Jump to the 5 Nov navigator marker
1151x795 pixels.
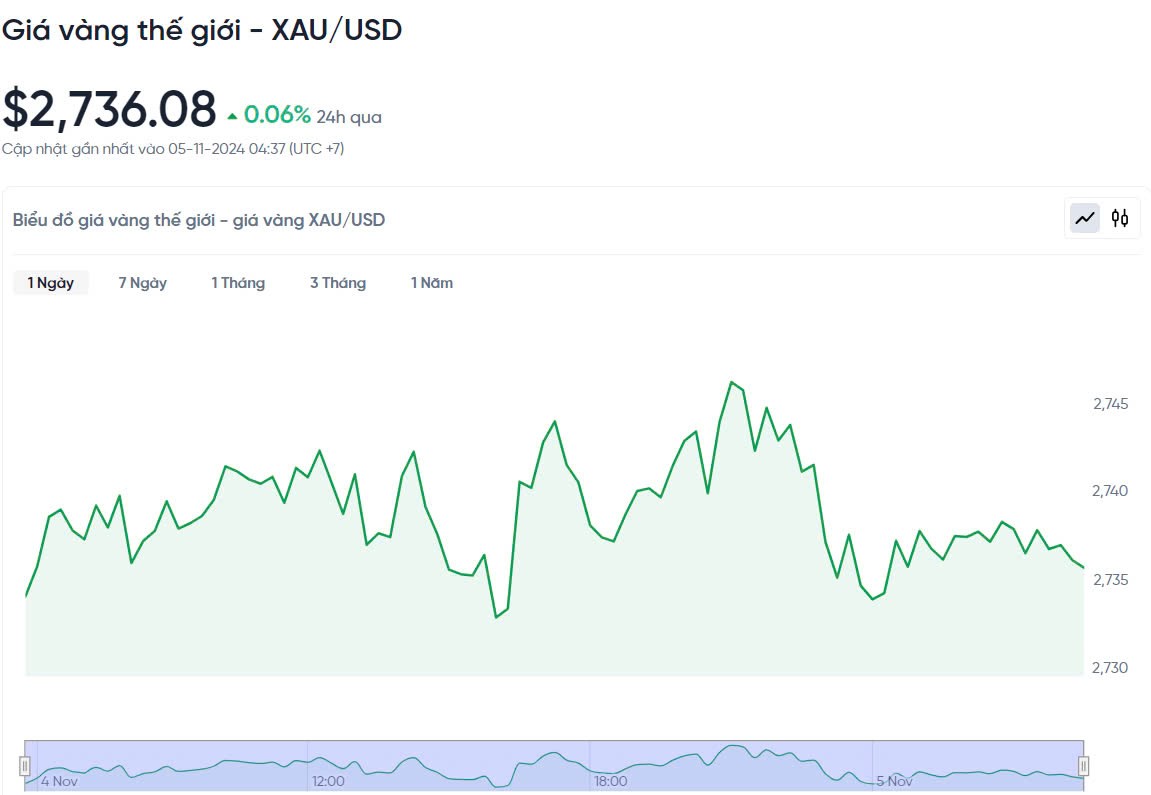pos(894,780)
